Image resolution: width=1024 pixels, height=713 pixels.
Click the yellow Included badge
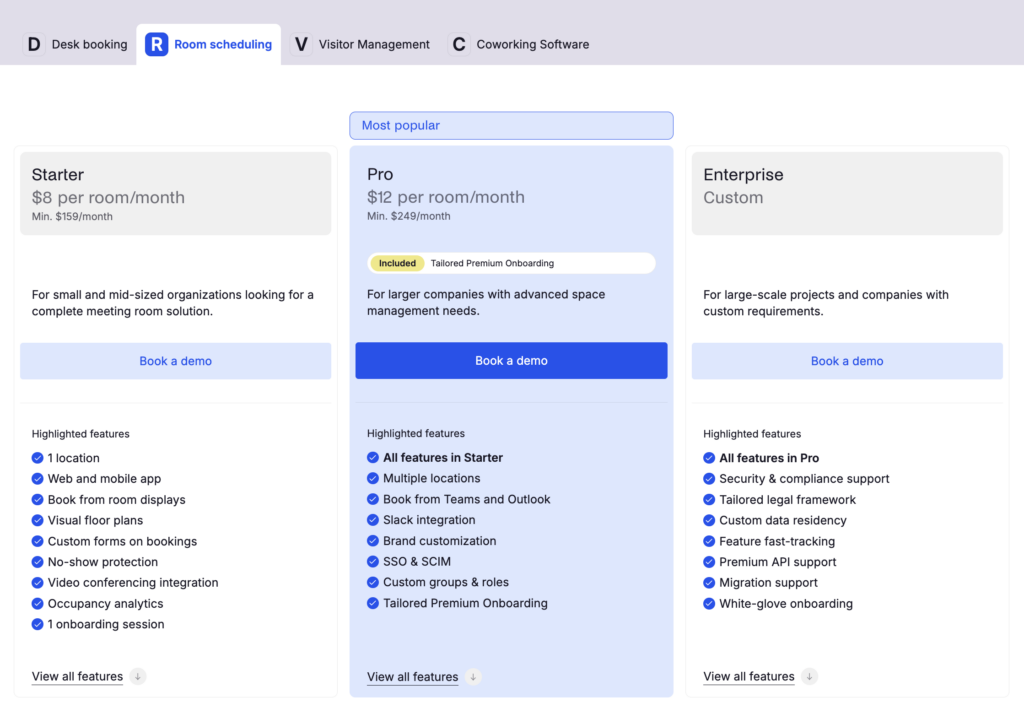click(397, 263)
